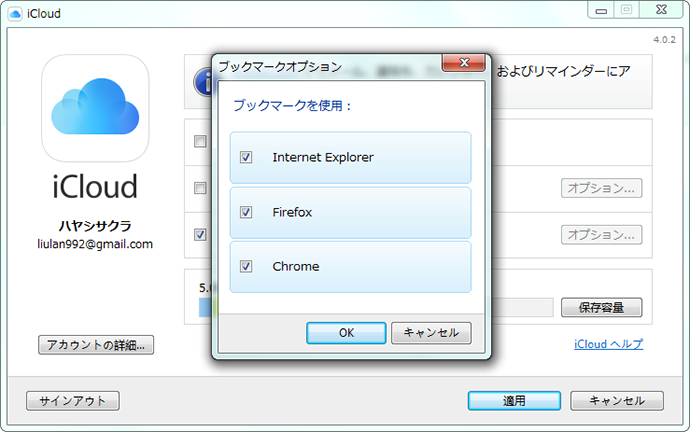This screenshot has height=432, width=690.
Task: Uncheck the Chrome bookmark checkbox
Action: (x=246, y=266)
